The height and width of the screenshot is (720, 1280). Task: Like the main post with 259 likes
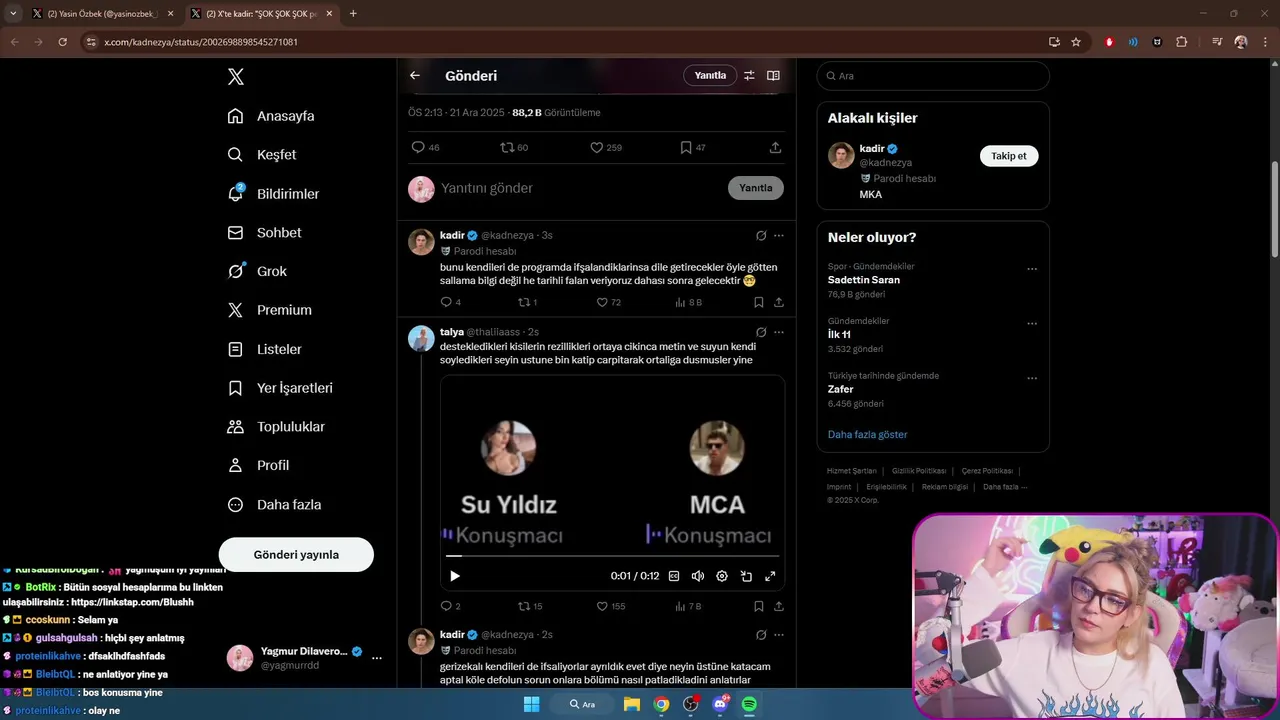[606, 147]
